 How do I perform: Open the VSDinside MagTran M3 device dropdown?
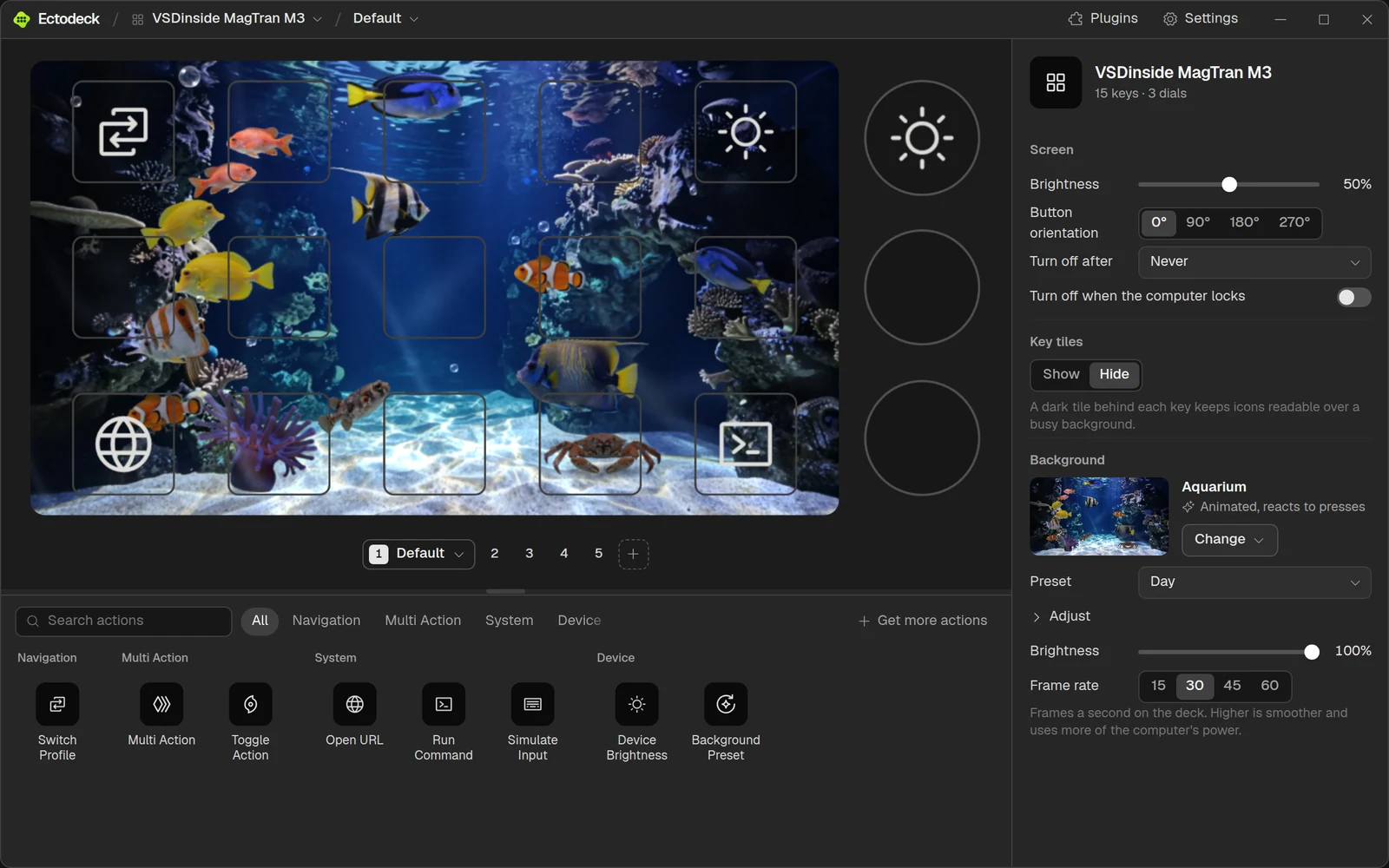227,18
